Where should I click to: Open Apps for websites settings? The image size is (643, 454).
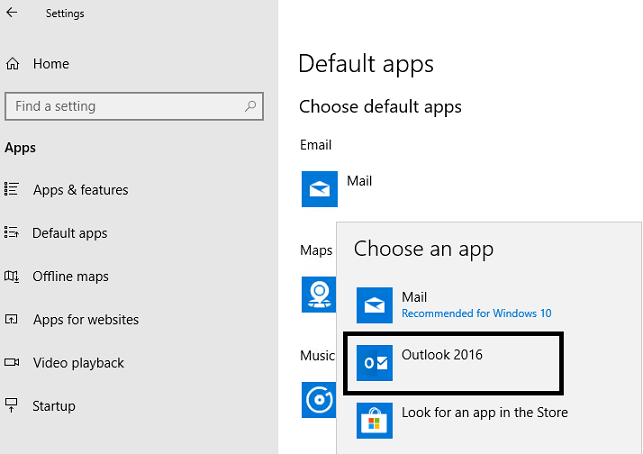click(x=86, y=319)
